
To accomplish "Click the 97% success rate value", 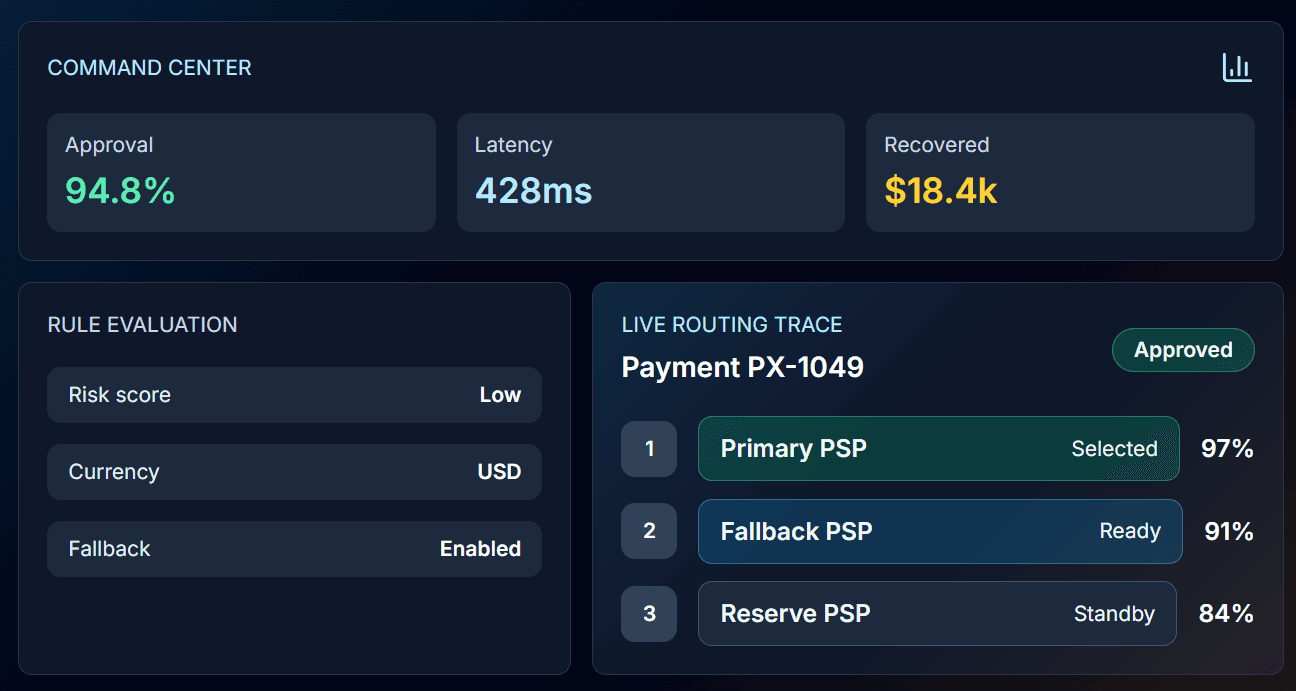I will pos(1228,449).
